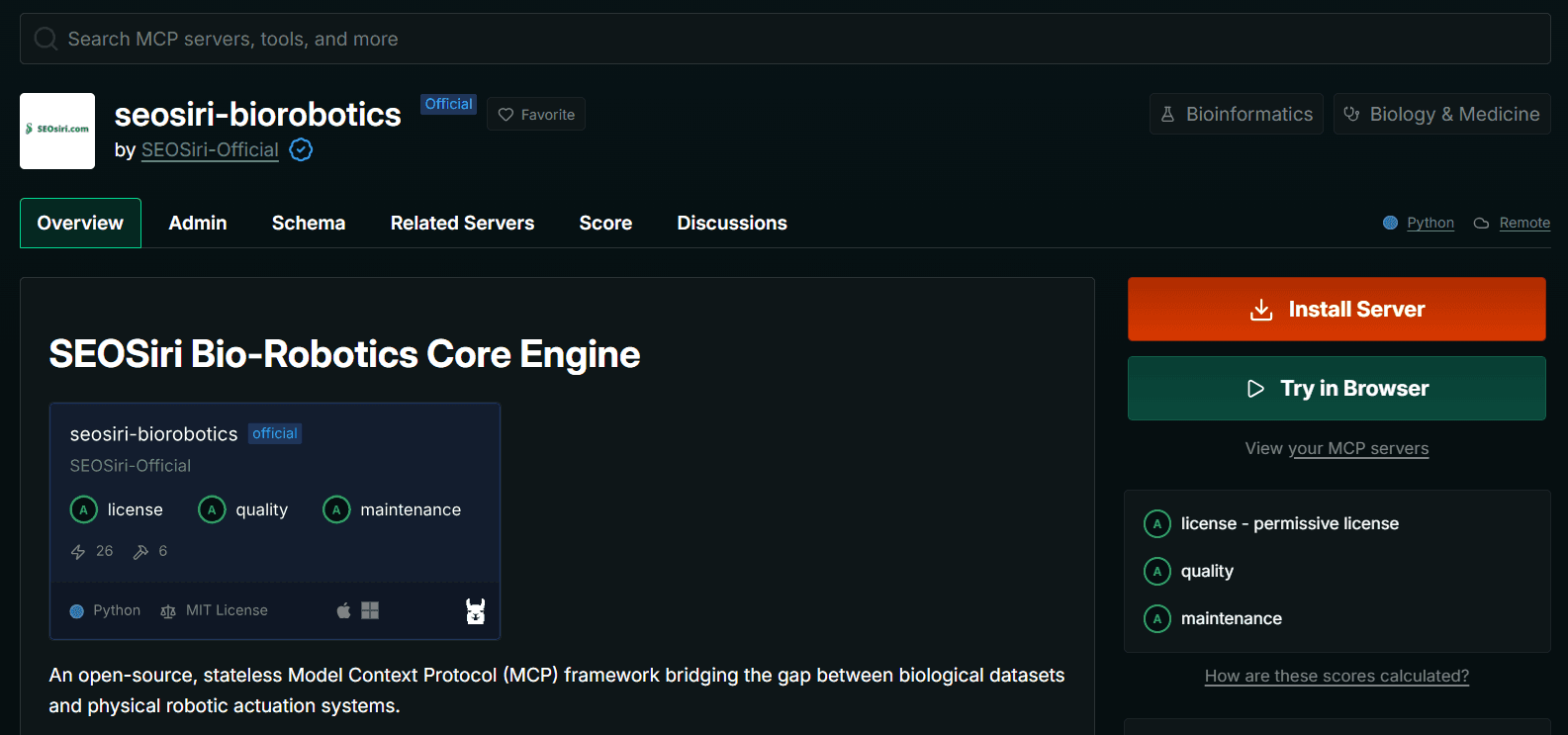Click the tools icon showing 6

click(141, 552)
